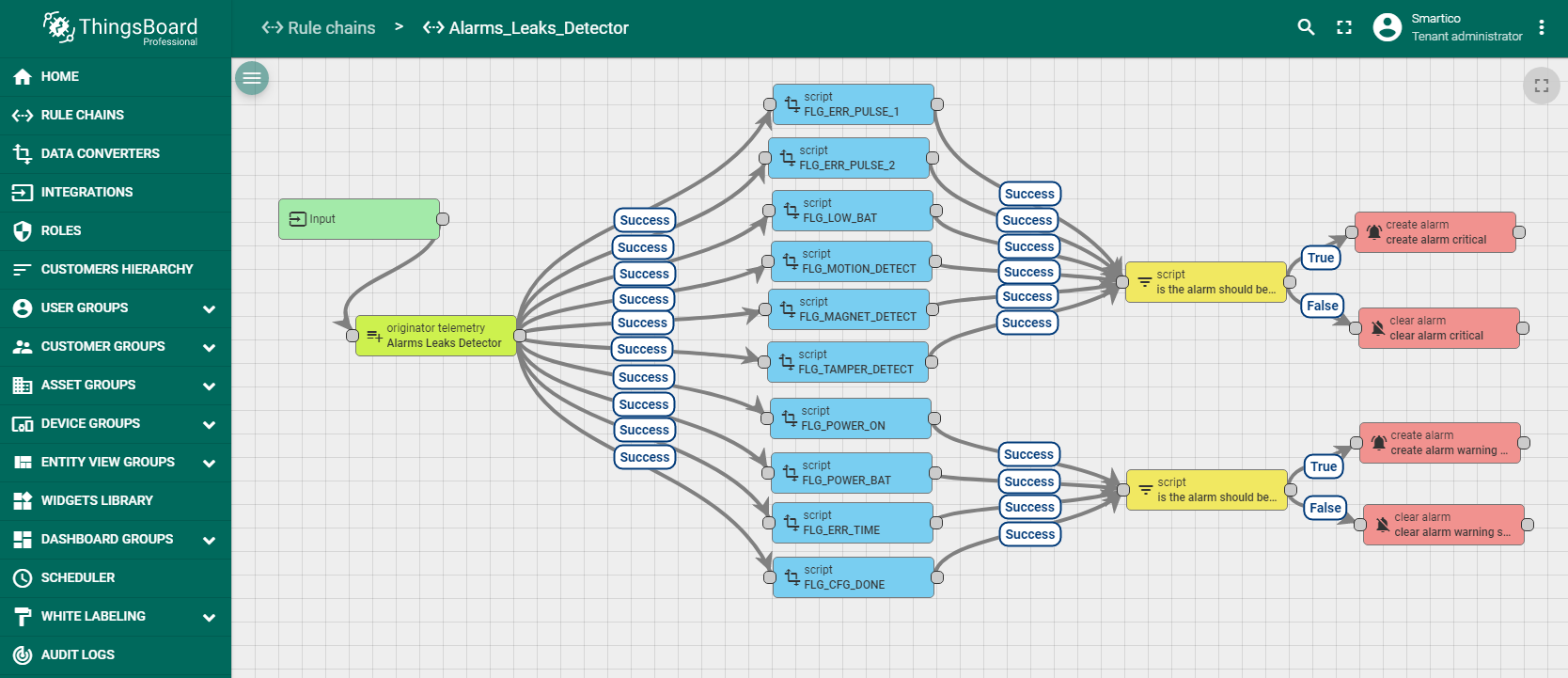Screen dimensions: 1568x678
Task: Click the Smartico user profile avatar
Action: tap(1387, 27)
